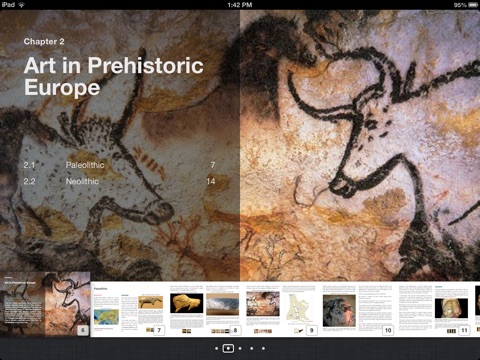Go to the fifth chapter dot
This screenshot has width=480, height=360.
(263, 348)
